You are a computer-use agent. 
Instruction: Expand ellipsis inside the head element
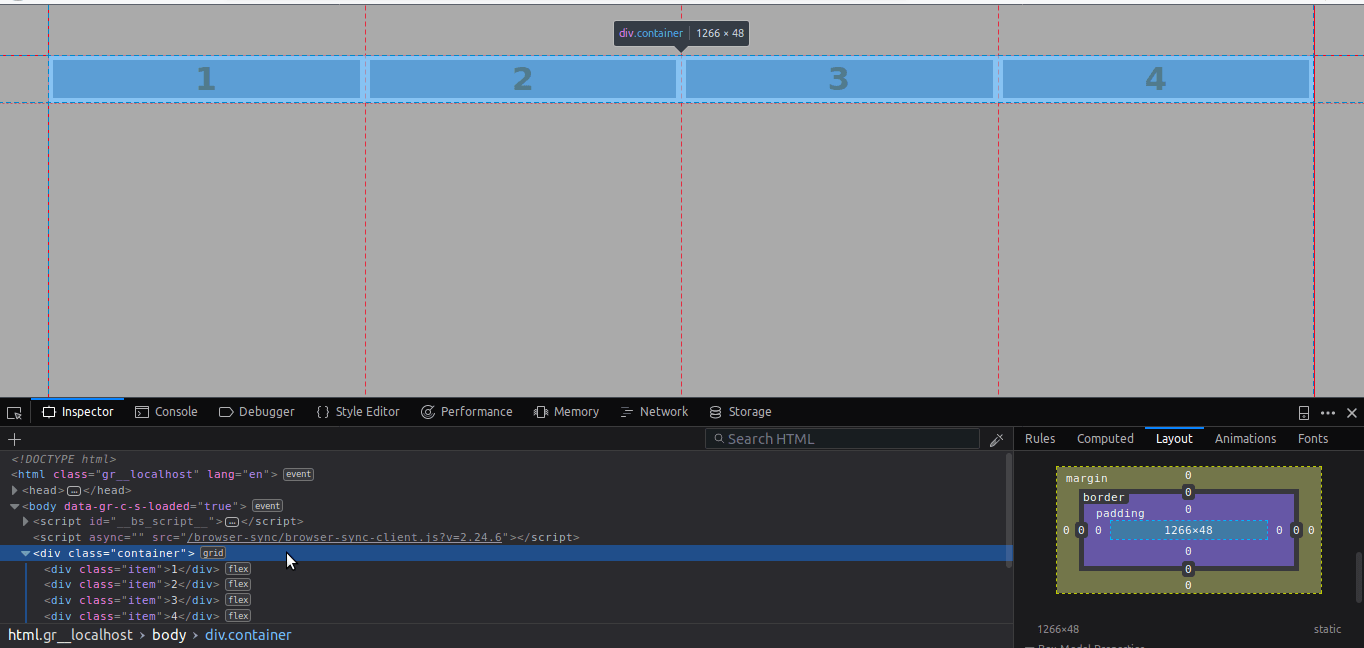coord(74,491)
